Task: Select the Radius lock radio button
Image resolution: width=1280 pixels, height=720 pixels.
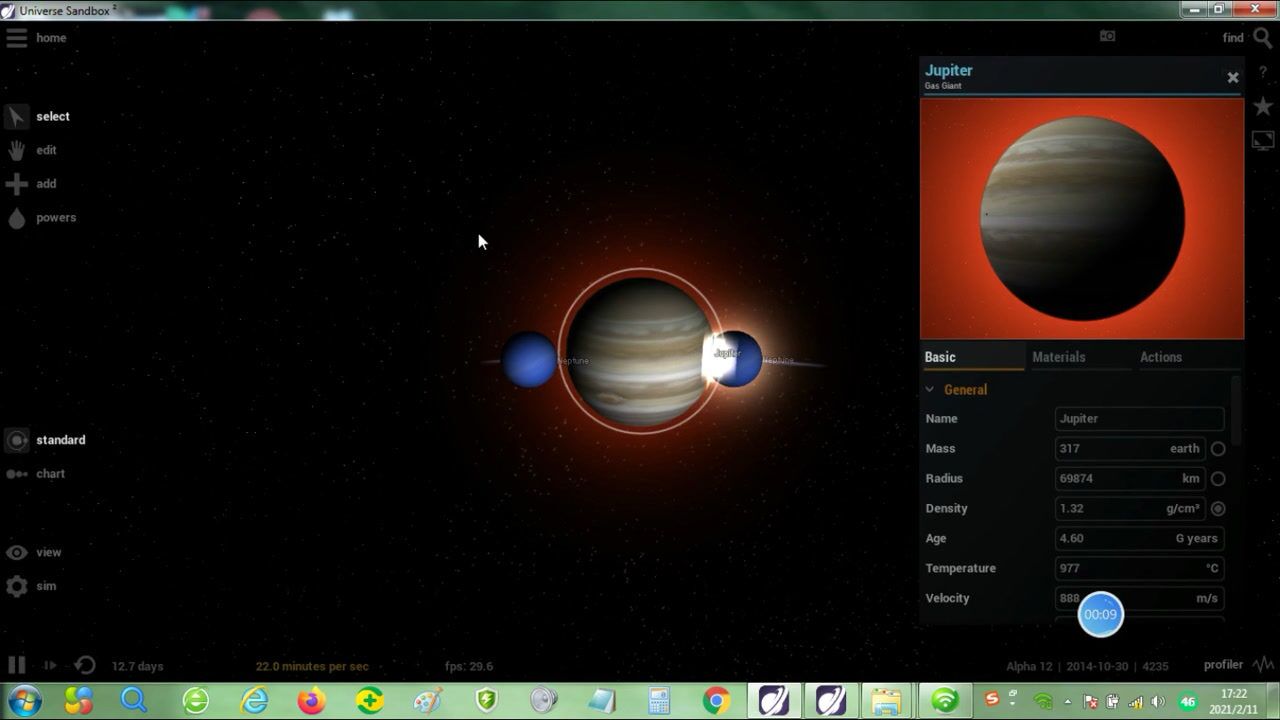Action: [x=1218, y=479]
